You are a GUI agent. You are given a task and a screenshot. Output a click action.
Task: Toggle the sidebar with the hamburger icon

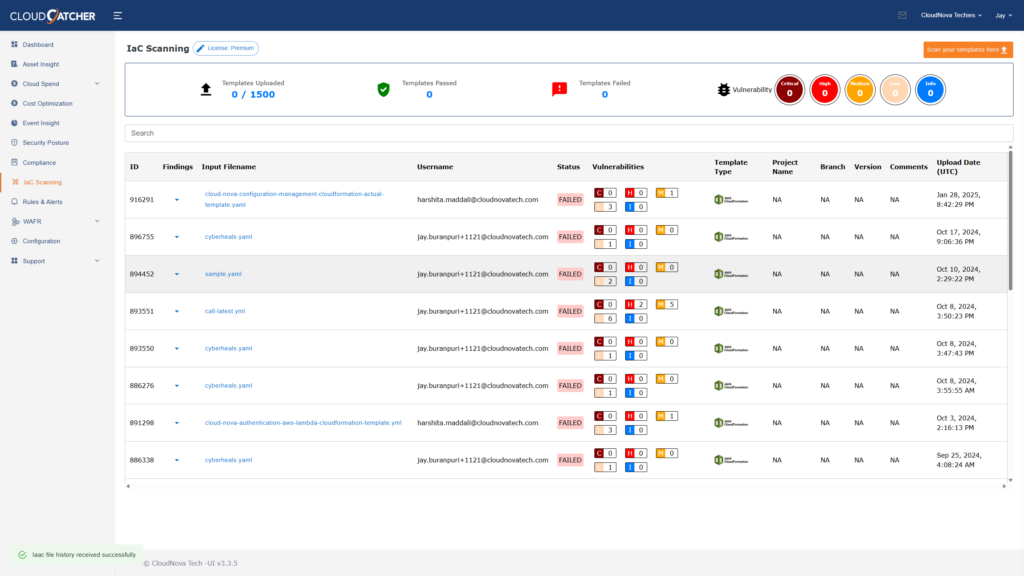click(117, 15)
